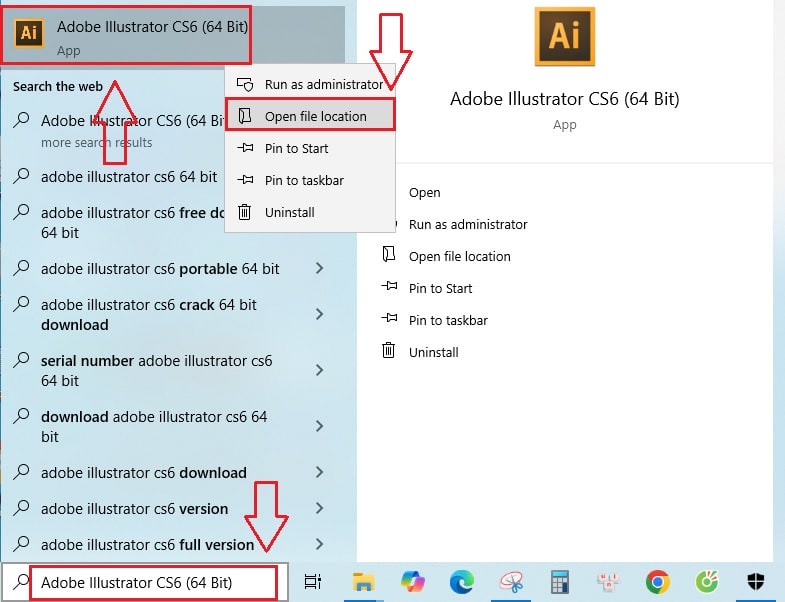Click Open in the right details pane

[425, 193]
